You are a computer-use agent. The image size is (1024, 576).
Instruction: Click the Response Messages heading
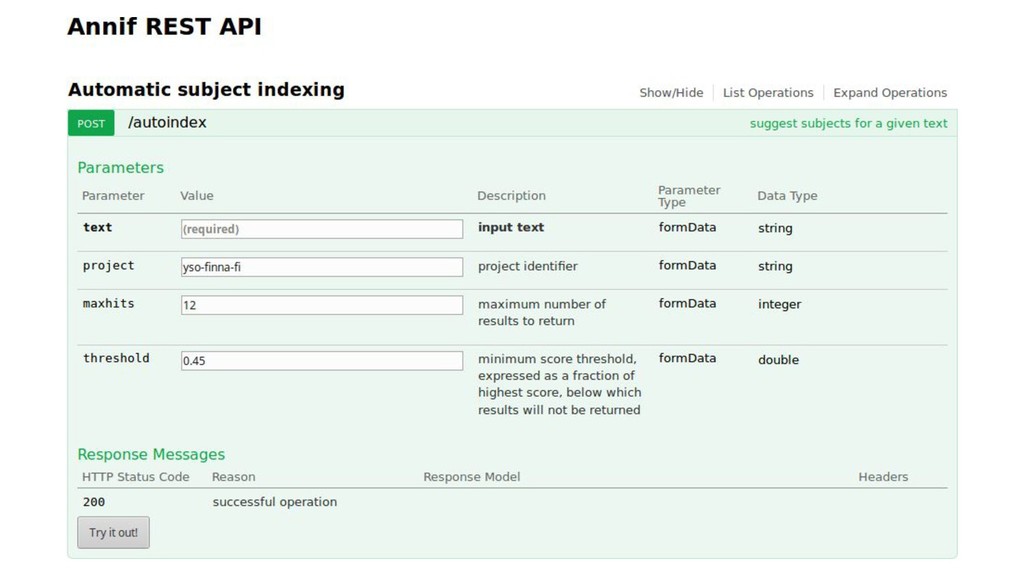pos(151,455)
